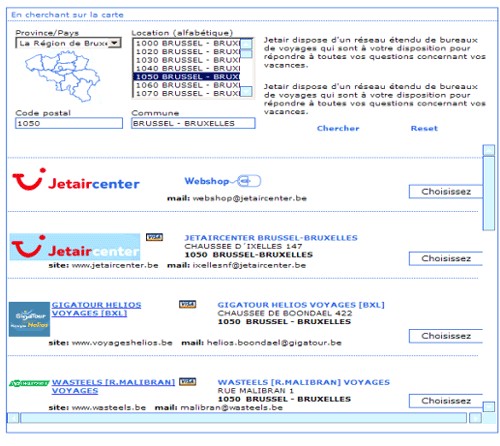Open JETAIRCENTER BRUSSEL-BRUXELLES heading link

pos(271,238)
